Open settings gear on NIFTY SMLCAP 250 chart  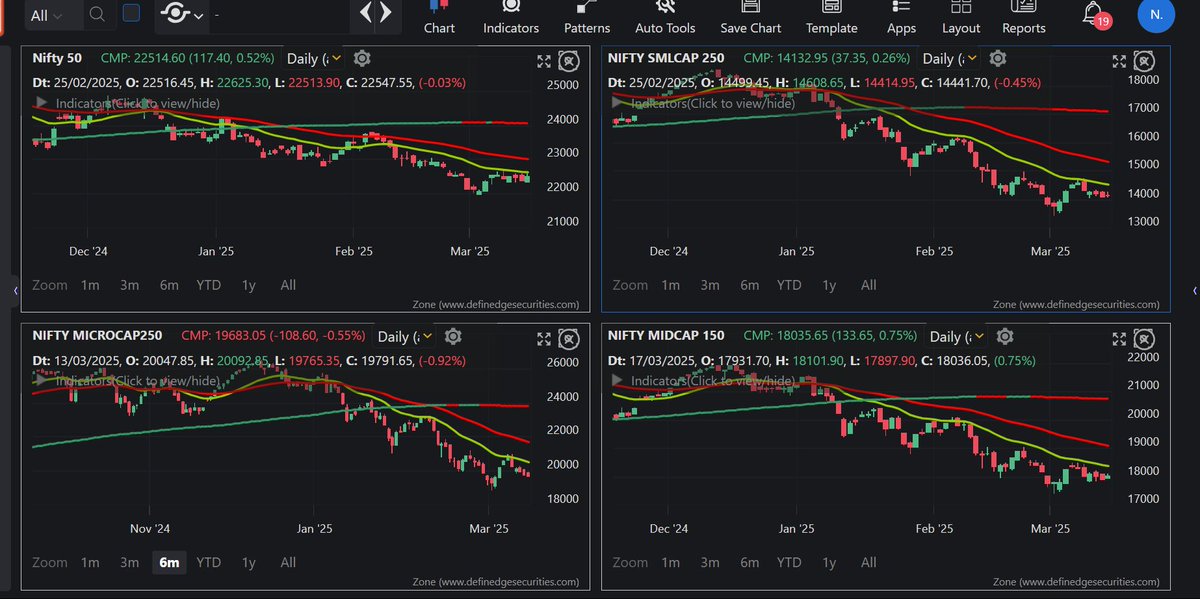pos(998,58)
